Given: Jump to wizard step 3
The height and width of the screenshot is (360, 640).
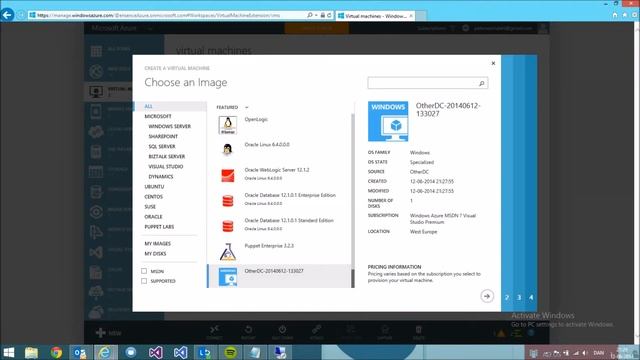Looking at the screenshot, I should pos(519,298).
